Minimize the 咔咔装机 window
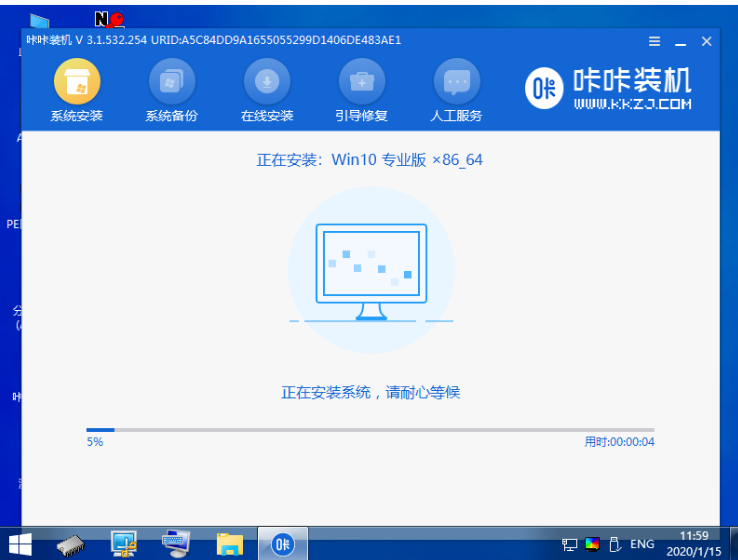This screenshot has width=738, height=560. (681, 41)
